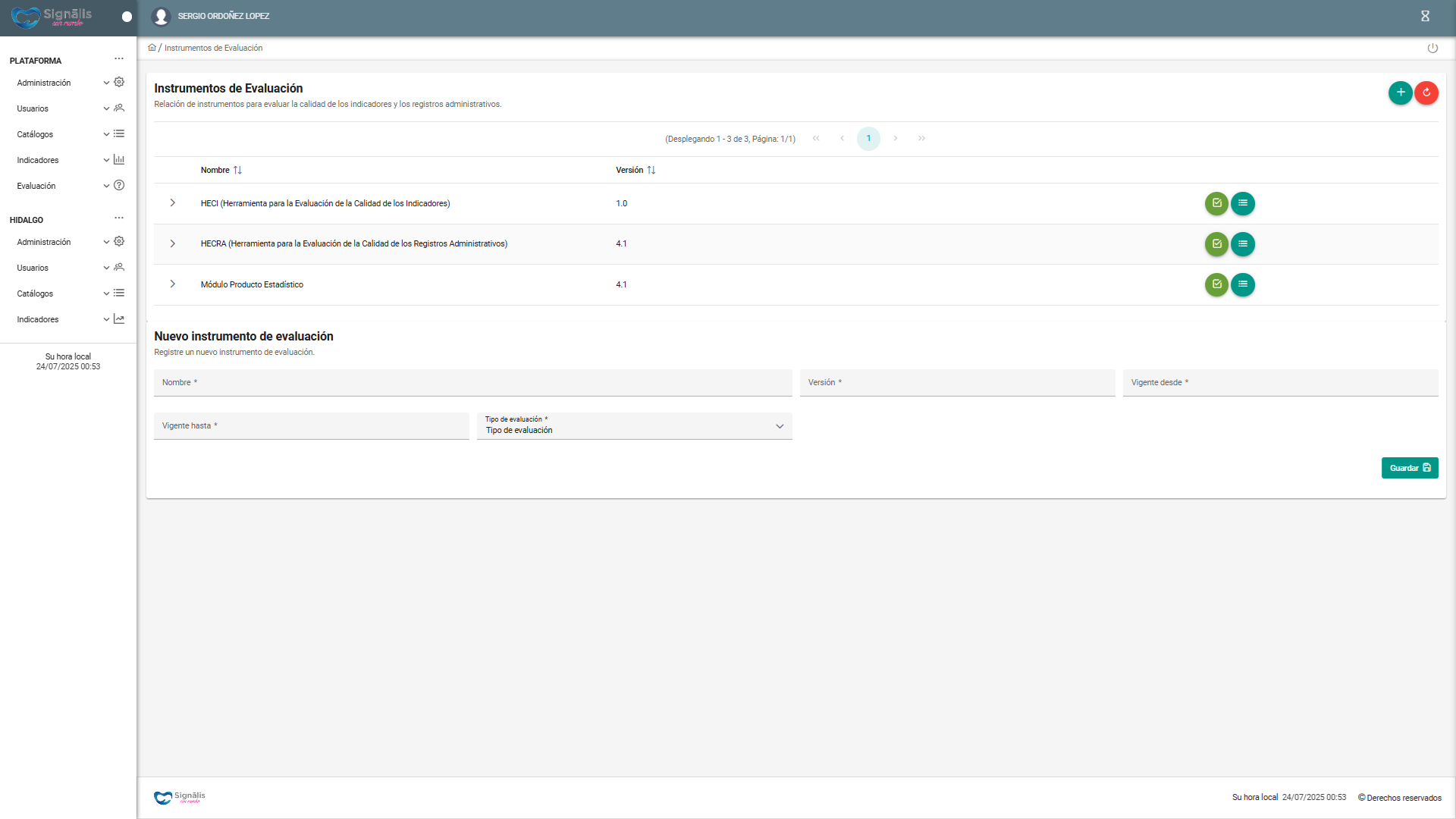Click the power logout icon
This screenshot has width=1456, height=819.
[x=1432, y=48]
